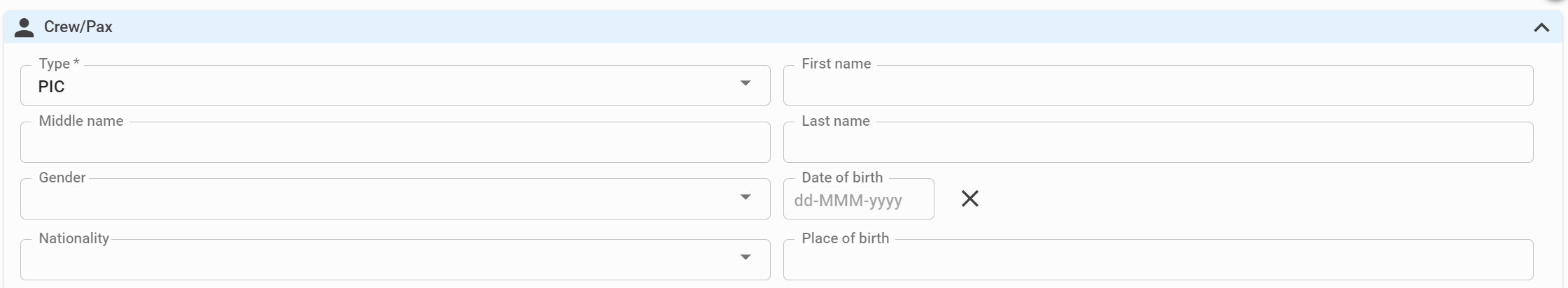Focus the Last name input field

[x=1158, y=143]
